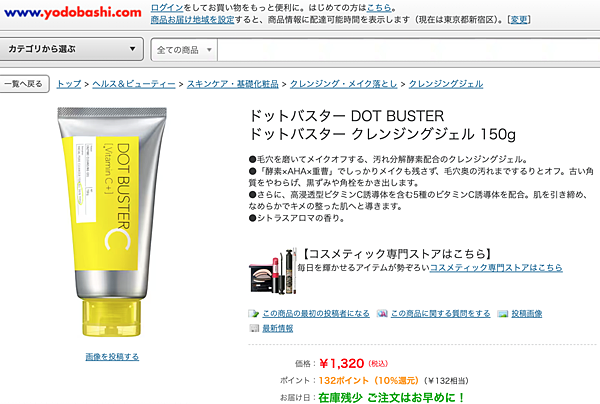Click the 一覧へ戻る button
Screen dimensions: 600x404
tap(24, 84)
